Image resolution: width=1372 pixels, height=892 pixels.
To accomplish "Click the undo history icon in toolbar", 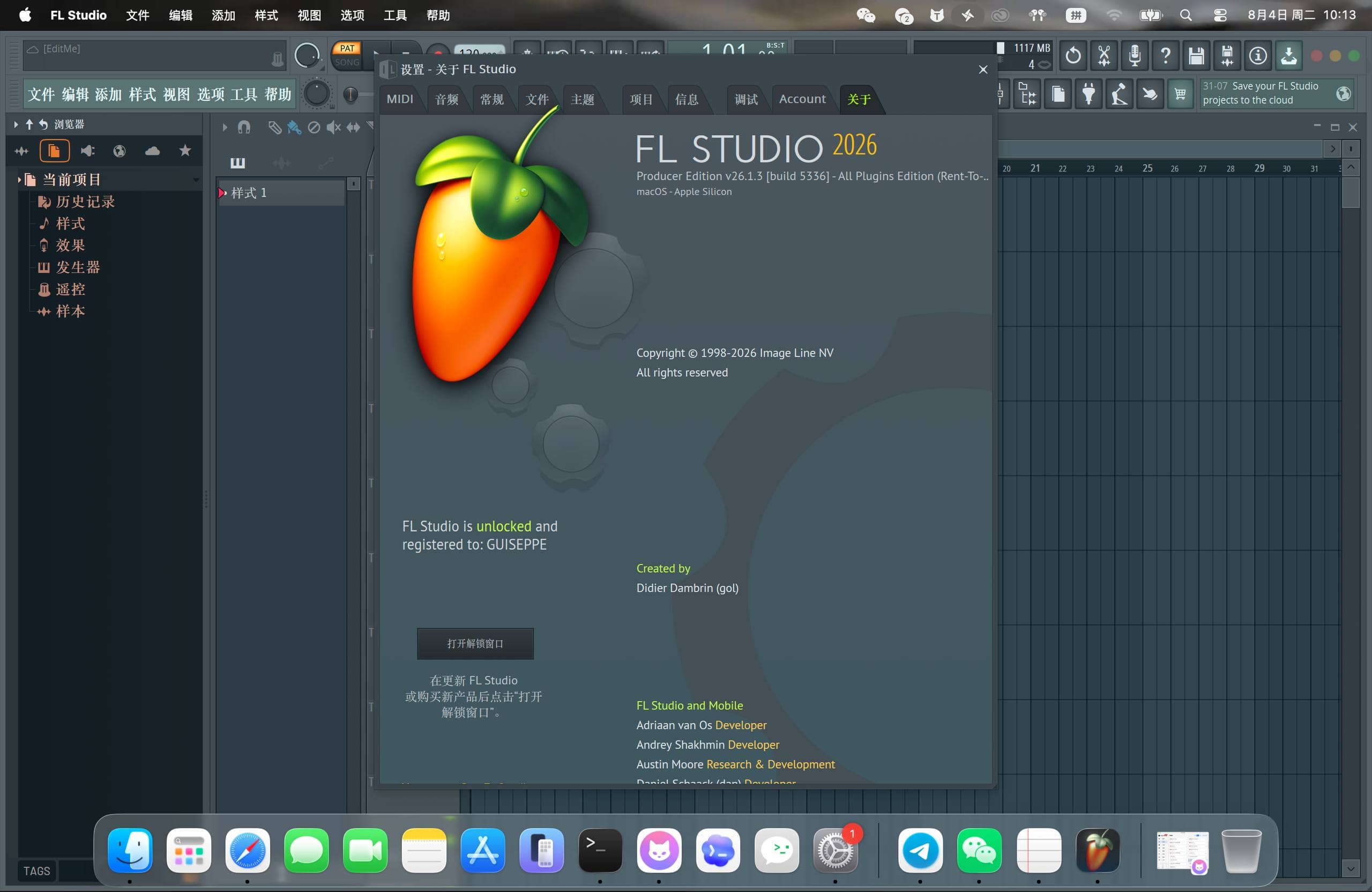I will [x=1073, y=56].
